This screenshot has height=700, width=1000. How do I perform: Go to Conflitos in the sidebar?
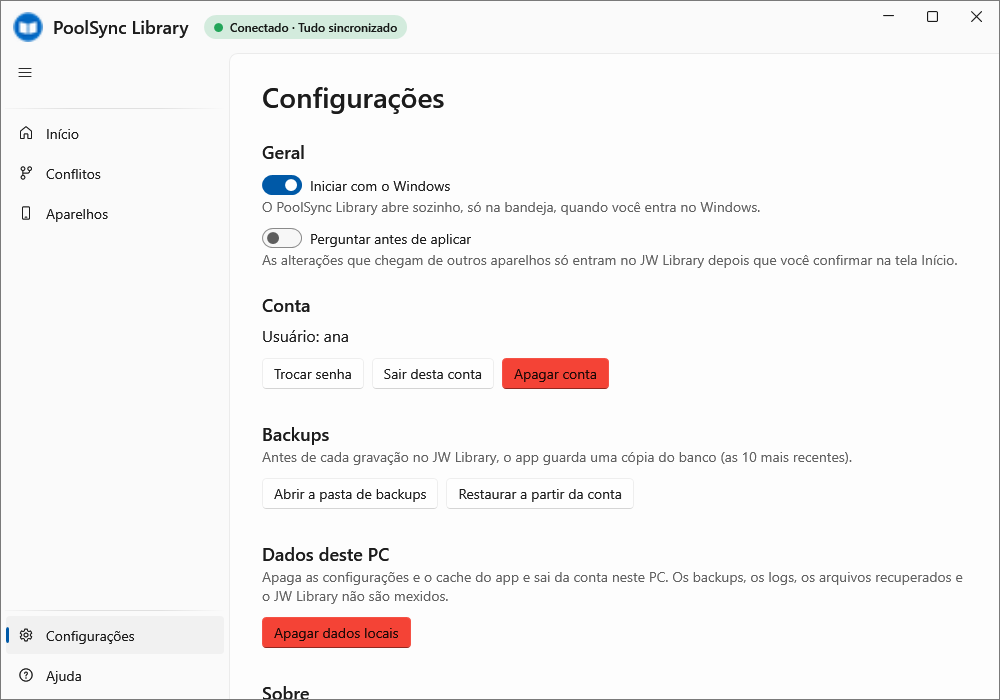point(115,174)
